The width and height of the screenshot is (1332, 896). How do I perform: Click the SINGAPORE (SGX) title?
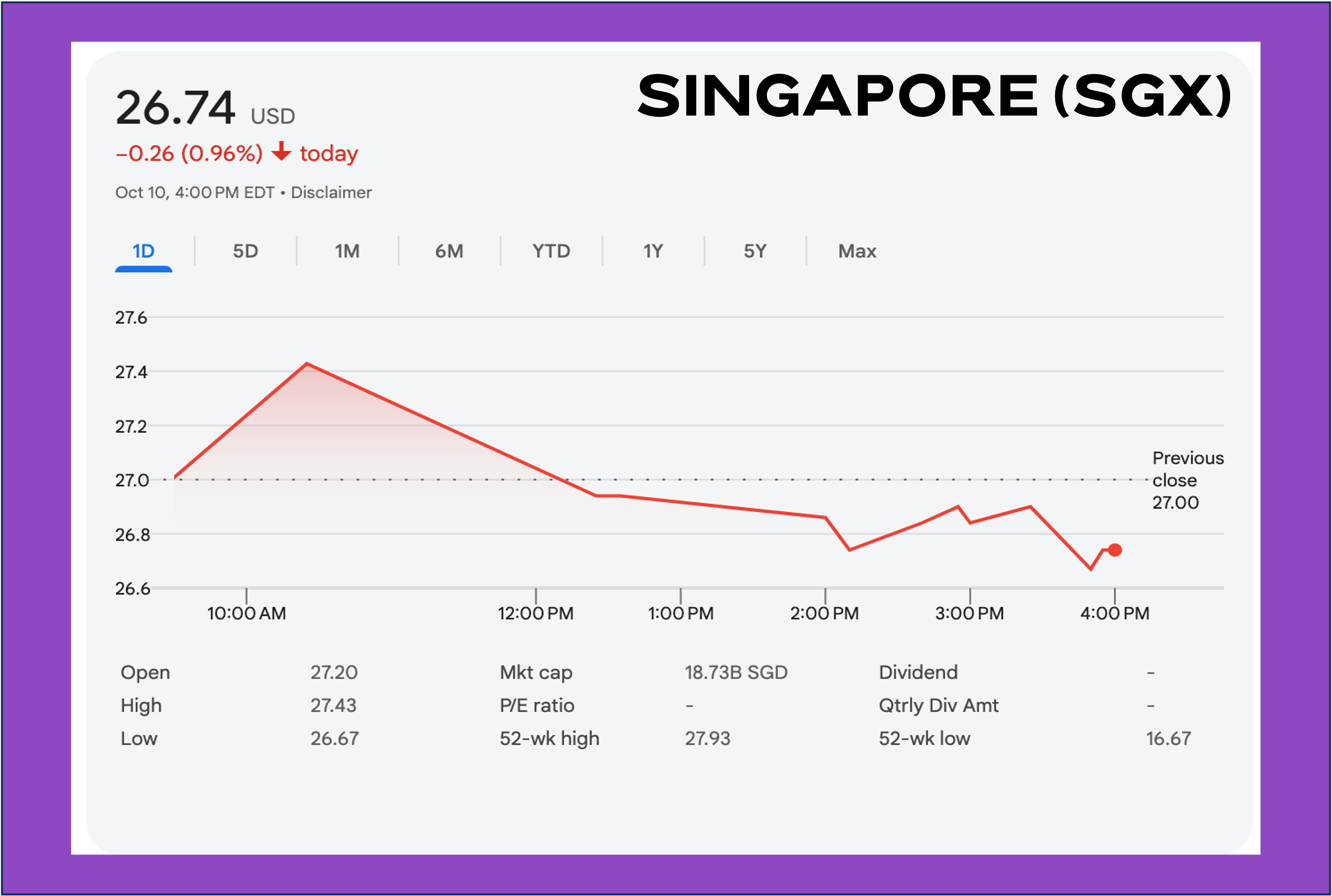tap(934, 96)
